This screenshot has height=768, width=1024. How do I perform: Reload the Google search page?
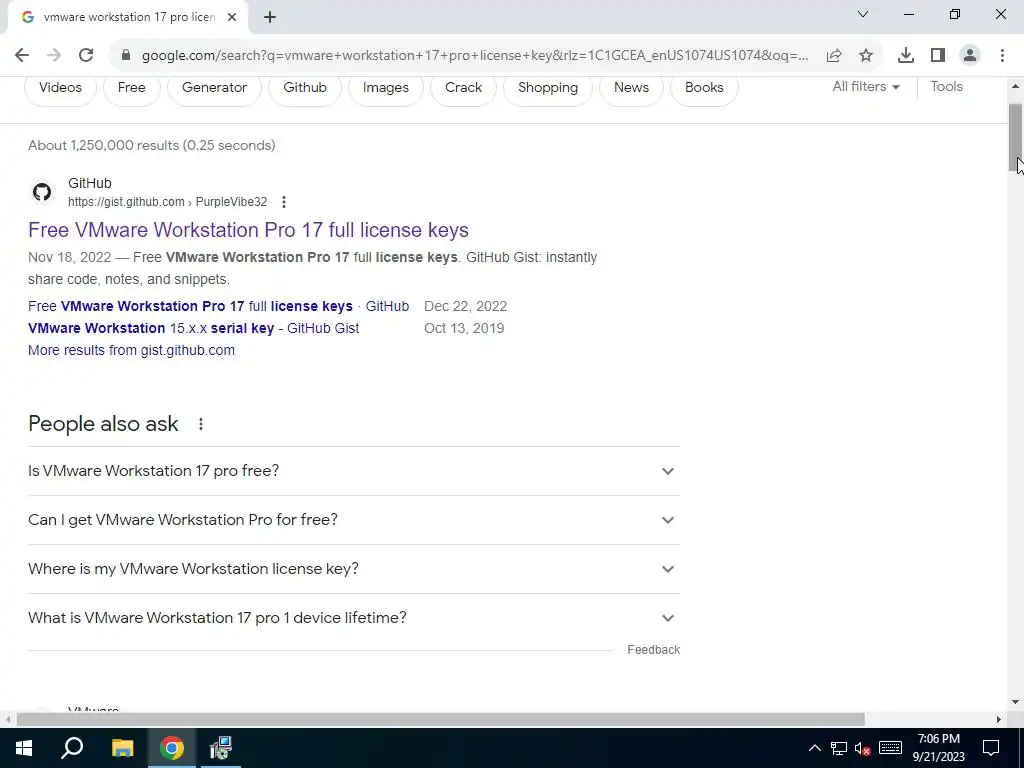[86, 56]
